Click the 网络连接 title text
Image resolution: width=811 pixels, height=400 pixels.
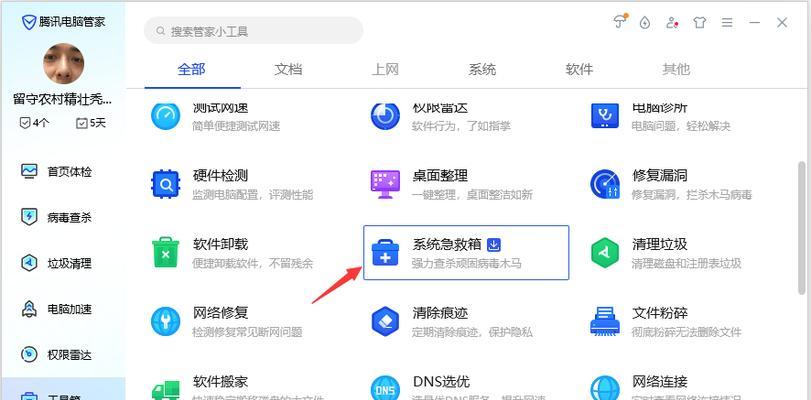(x=659, y=382)
